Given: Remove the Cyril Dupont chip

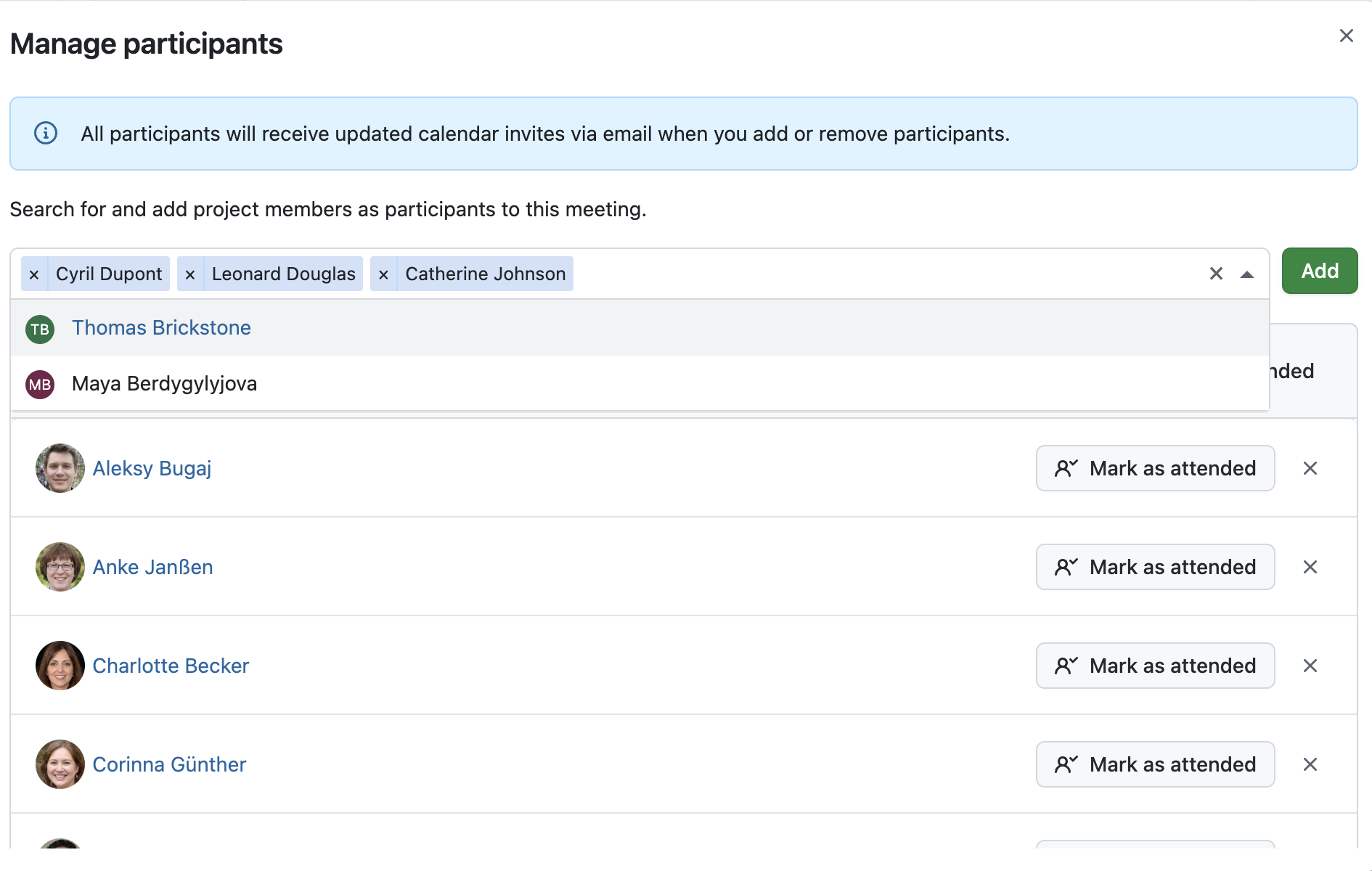Looking at the screenshot, I should 33,274.
